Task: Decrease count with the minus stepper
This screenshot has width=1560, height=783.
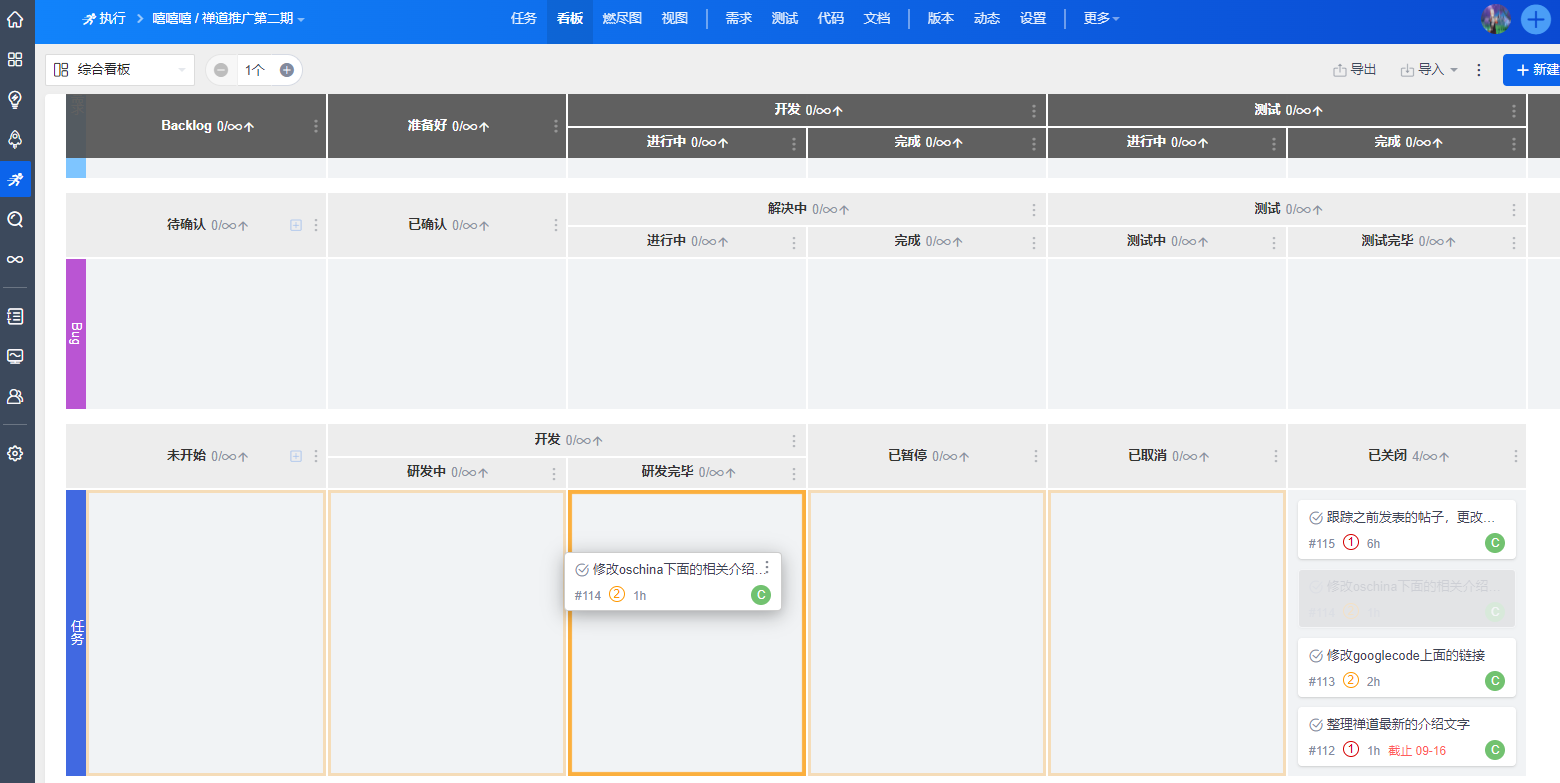Action: 221,70
